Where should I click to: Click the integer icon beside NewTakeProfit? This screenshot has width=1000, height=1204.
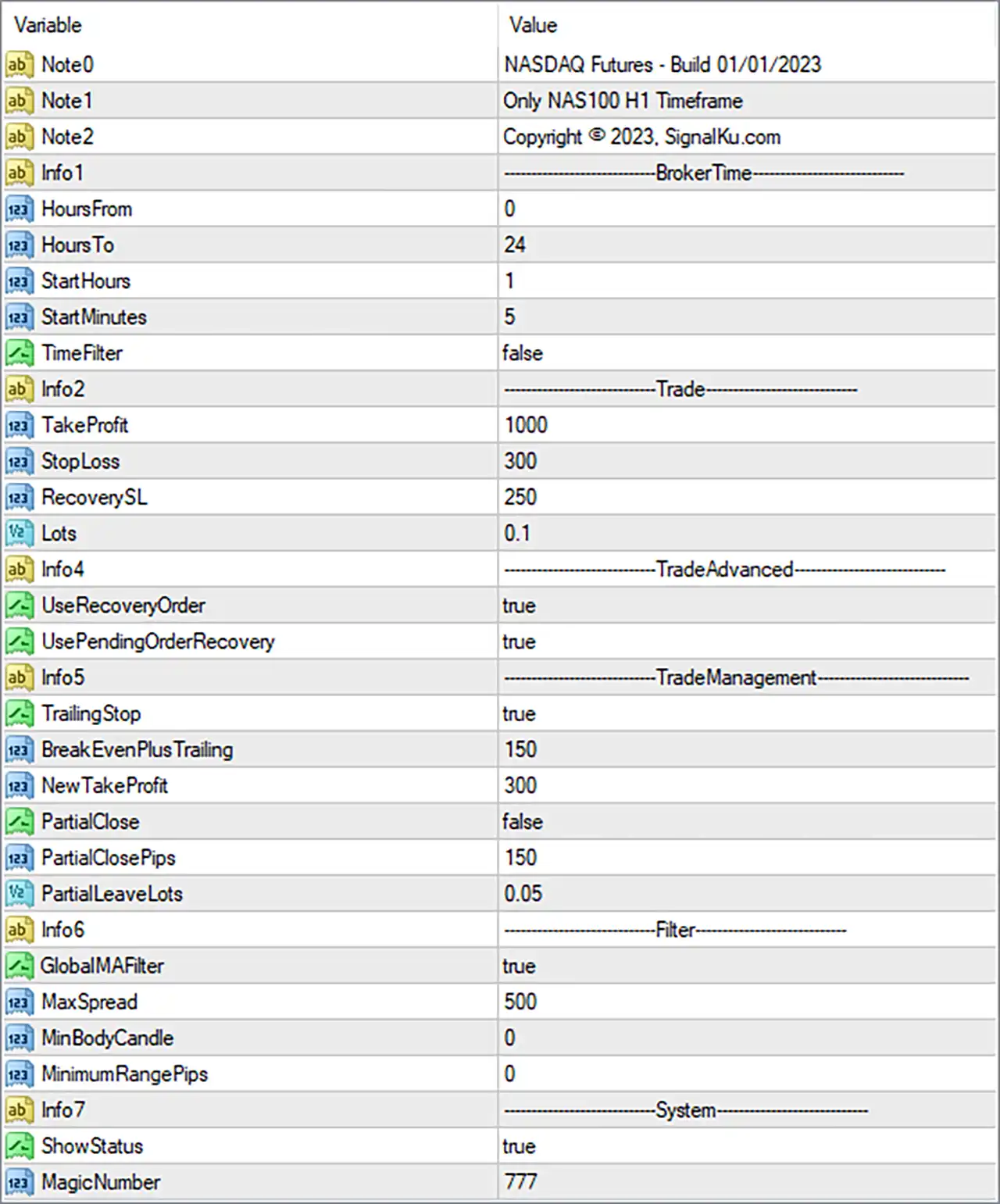click(x=19, y=786)
